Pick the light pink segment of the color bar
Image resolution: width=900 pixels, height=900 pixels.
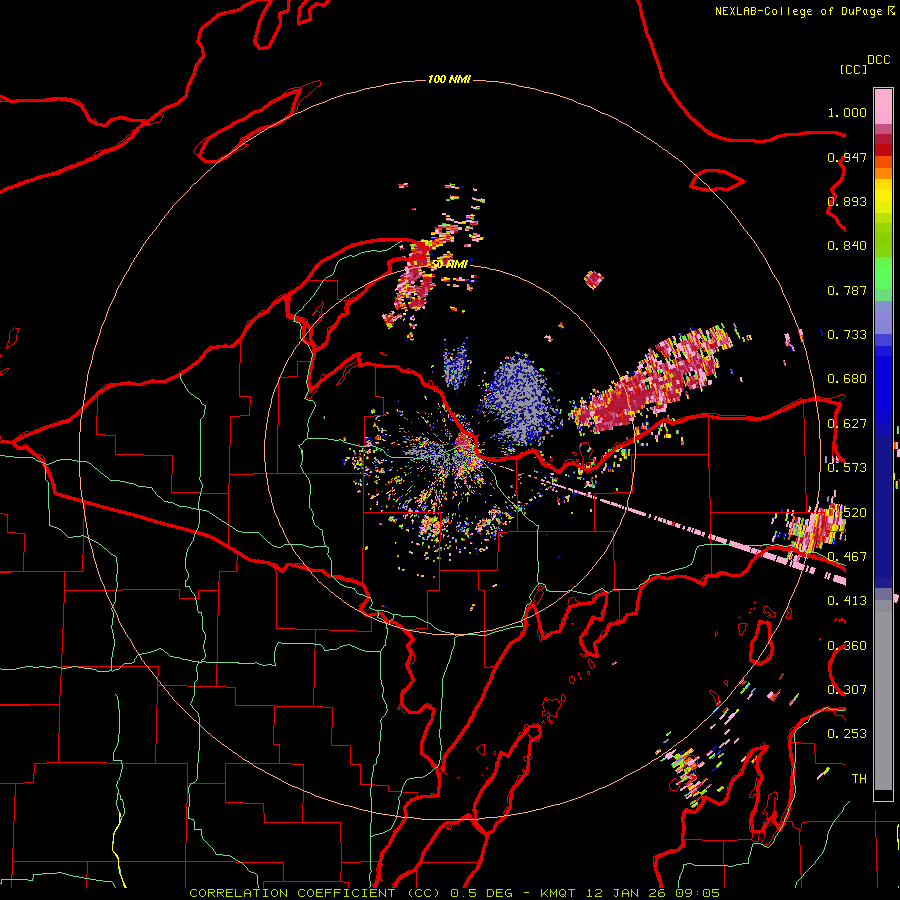(883, 107)
